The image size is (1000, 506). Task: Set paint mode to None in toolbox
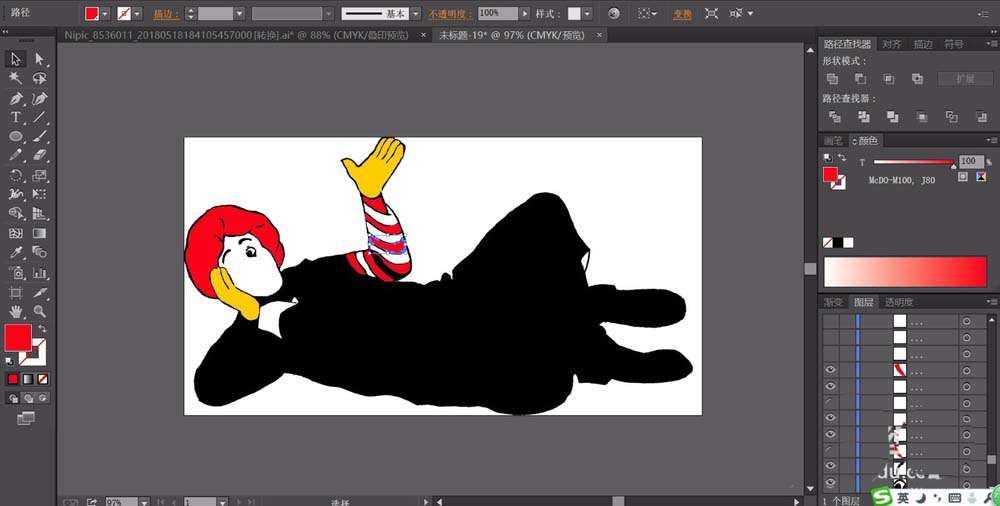43,379
